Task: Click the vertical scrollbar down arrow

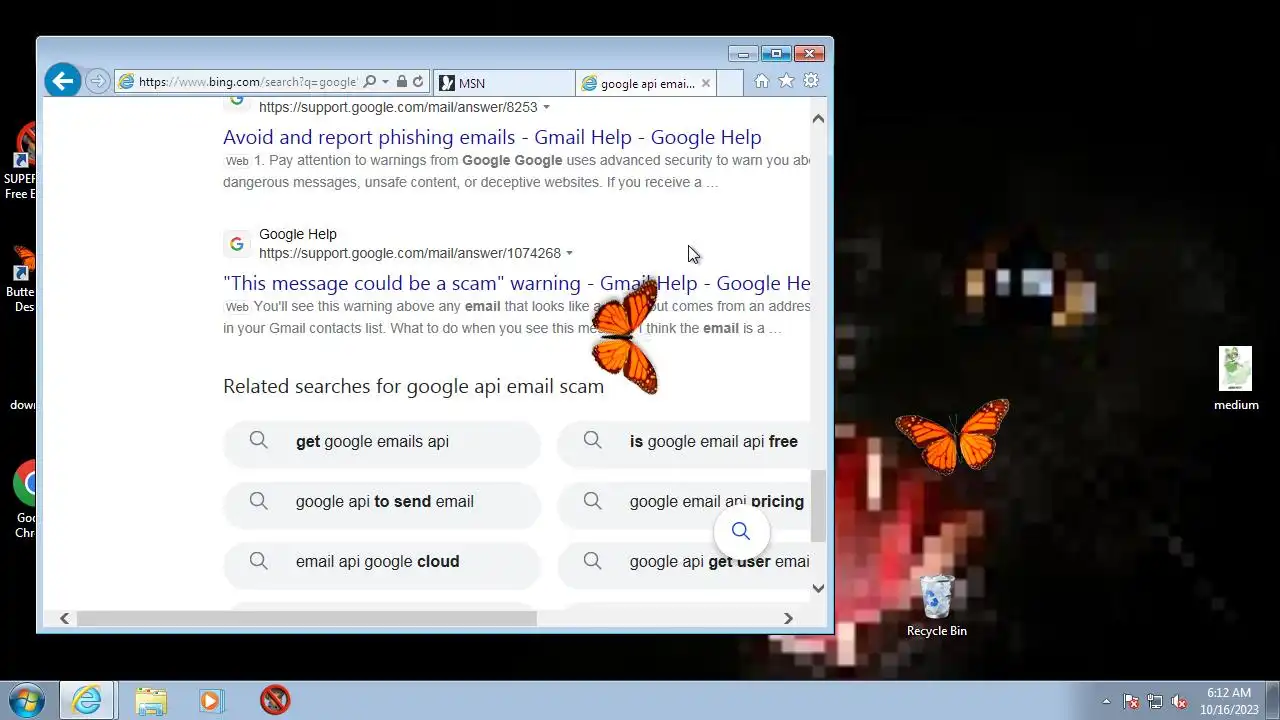Action: [818, 588]
